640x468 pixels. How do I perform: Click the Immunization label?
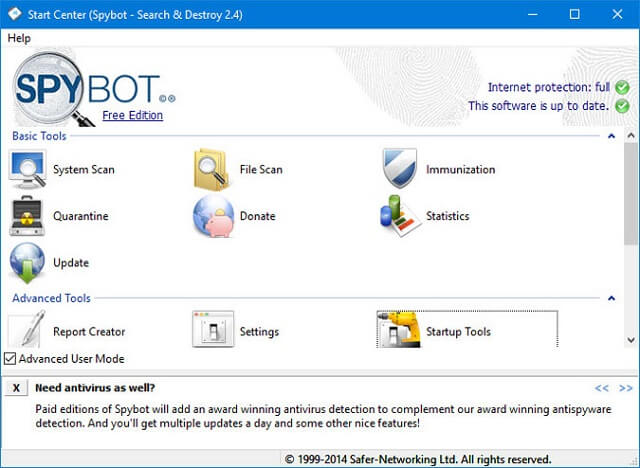461,169
